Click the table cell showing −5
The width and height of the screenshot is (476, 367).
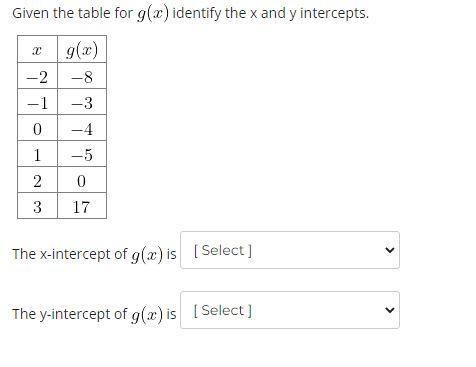click(x=82, y=154)
